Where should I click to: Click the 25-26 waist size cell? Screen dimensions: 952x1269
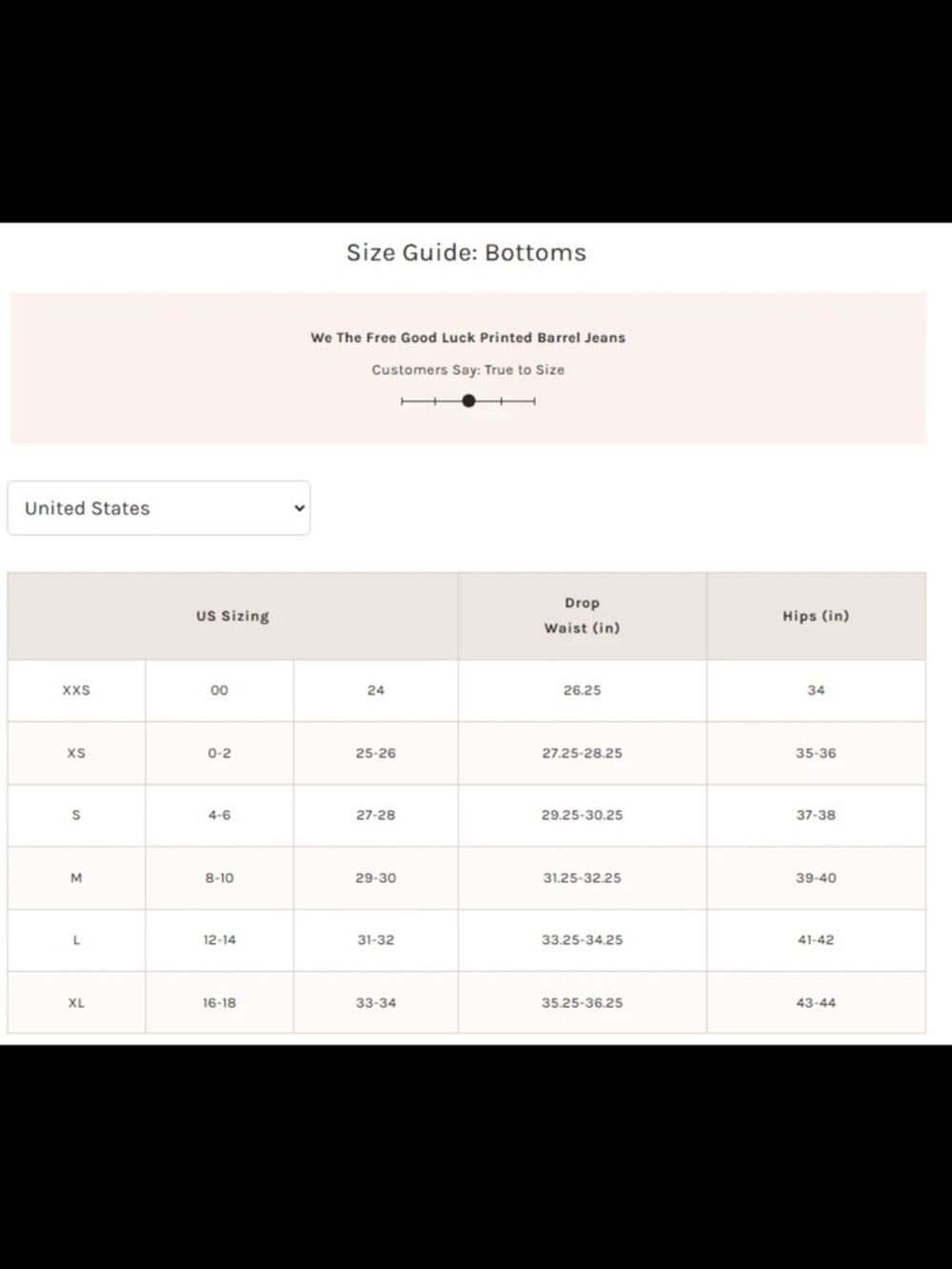[x=376, y=753]
